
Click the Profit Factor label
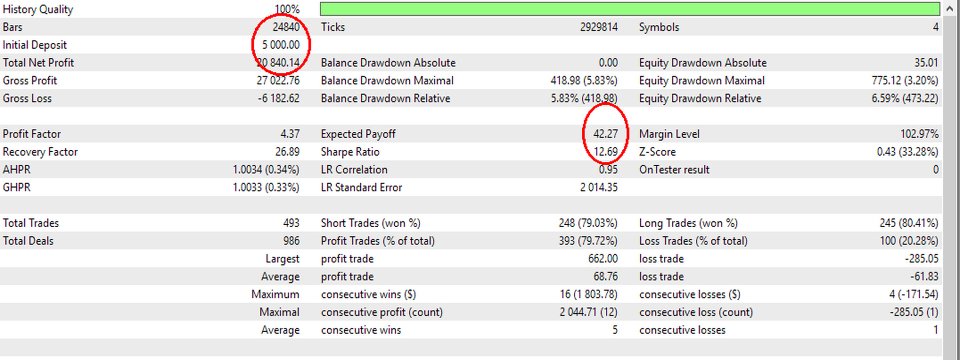(32, 134)
